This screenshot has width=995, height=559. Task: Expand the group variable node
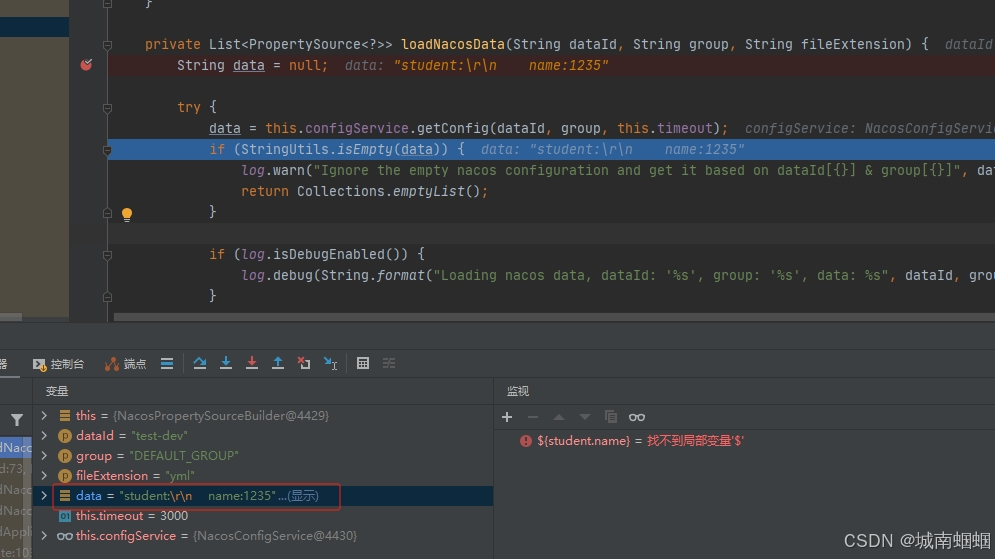point(44,456)
